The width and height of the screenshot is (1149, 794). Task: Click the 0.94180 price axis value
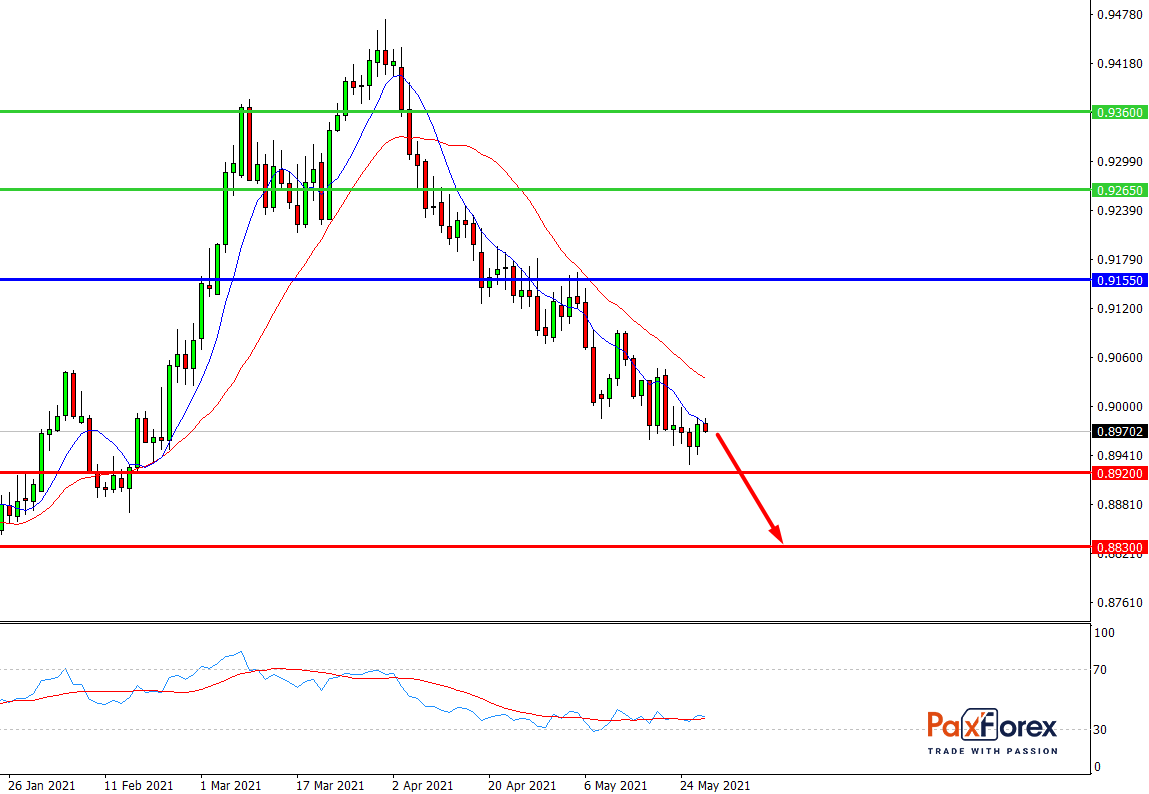(x=1120, y=64)
